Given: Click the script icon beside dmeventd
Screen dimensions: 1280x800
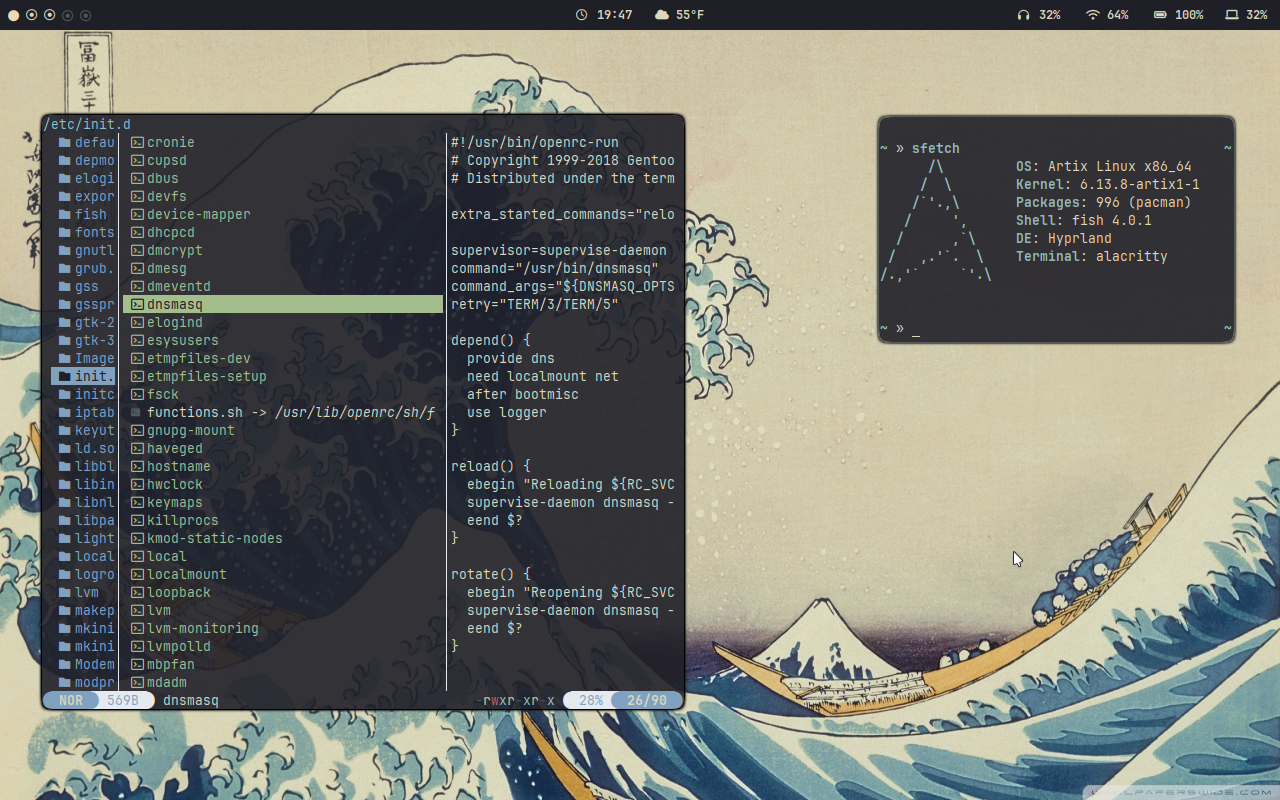Looking at the screenshot, I should pyautogui.click(x=137, y=286).
